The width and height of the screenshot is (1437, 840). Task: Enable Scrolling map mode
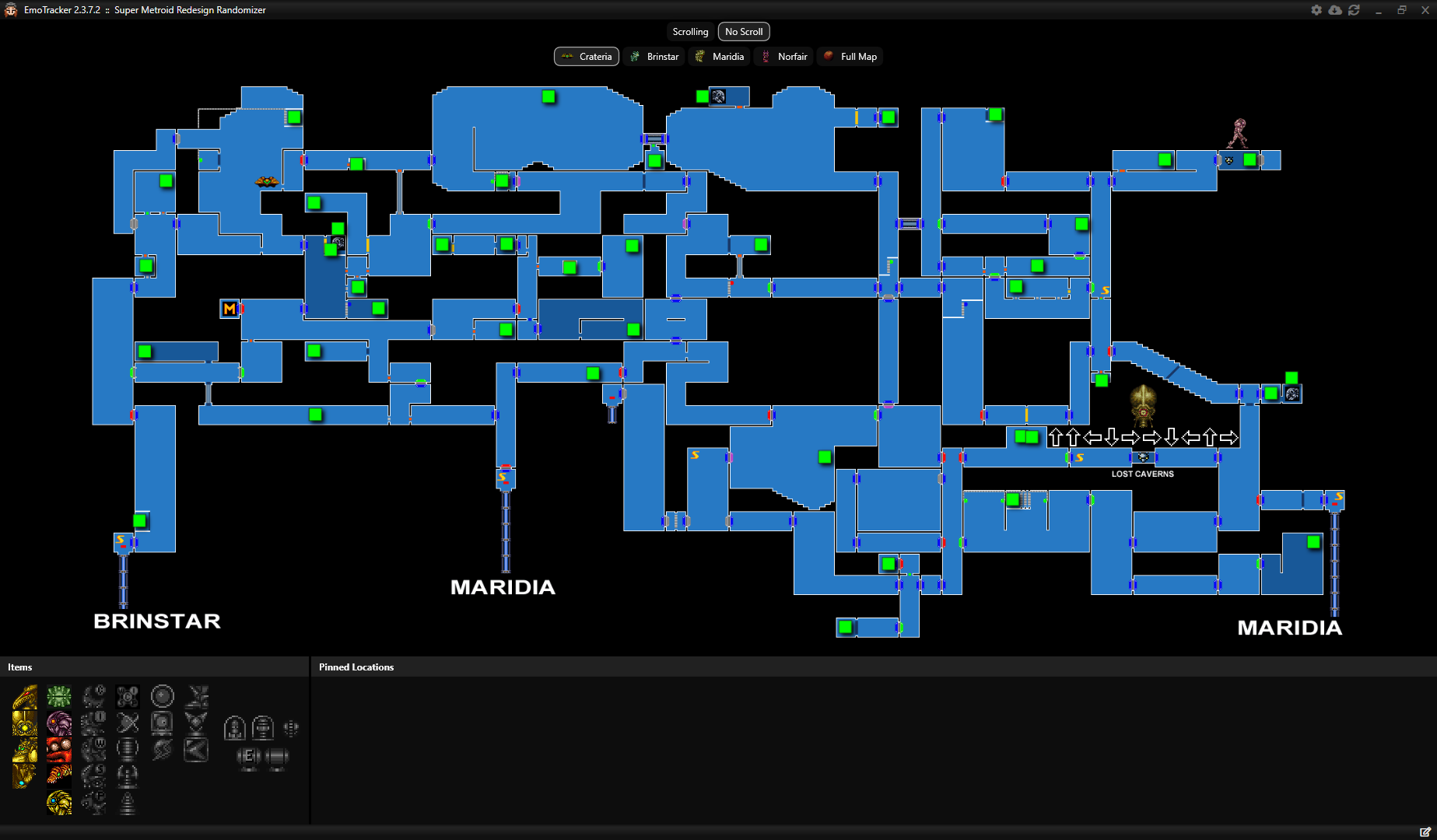tap(689, 31)
